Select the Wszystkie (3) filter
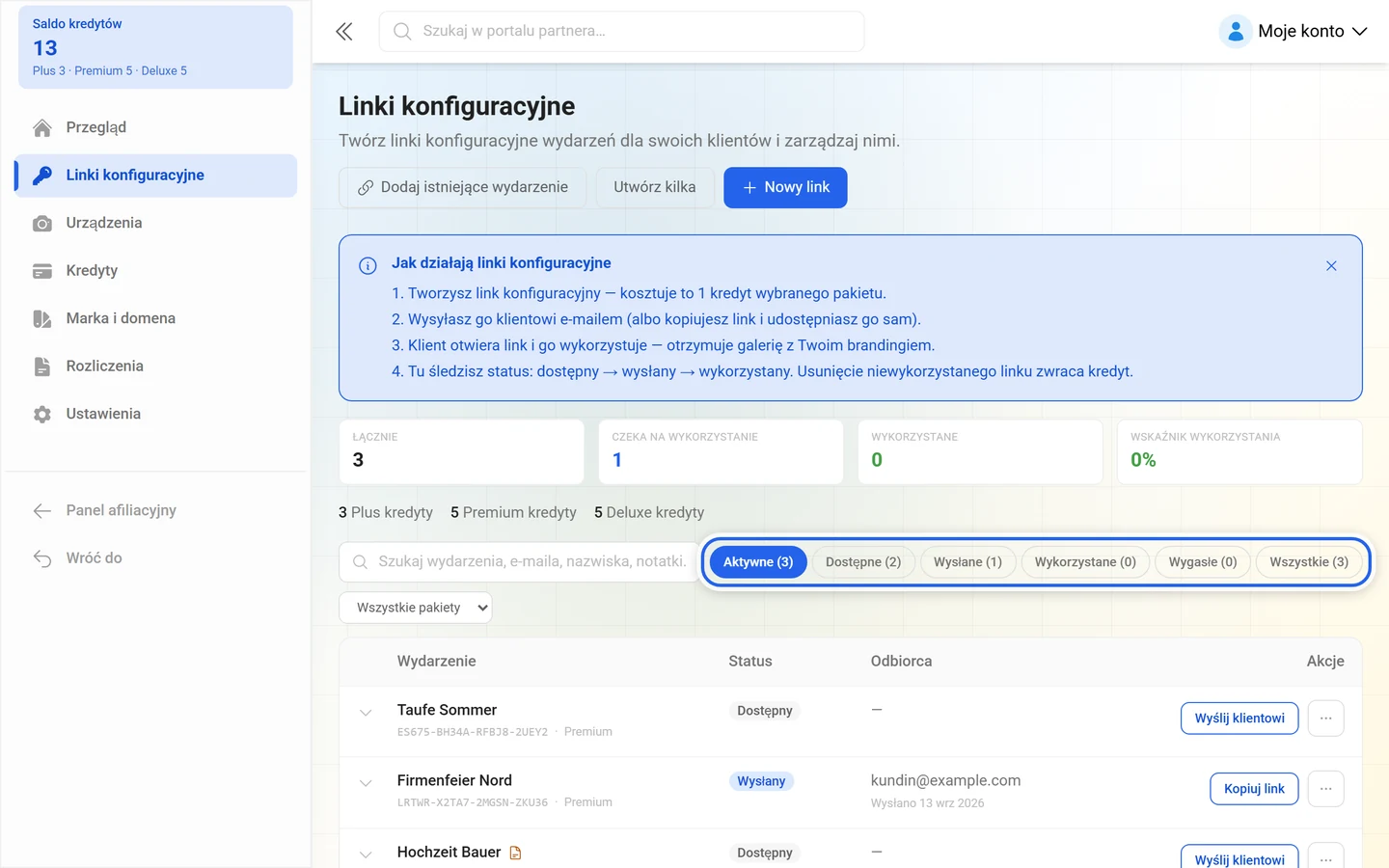This screenshot has width=1389, height=868. click(1309, 562)
